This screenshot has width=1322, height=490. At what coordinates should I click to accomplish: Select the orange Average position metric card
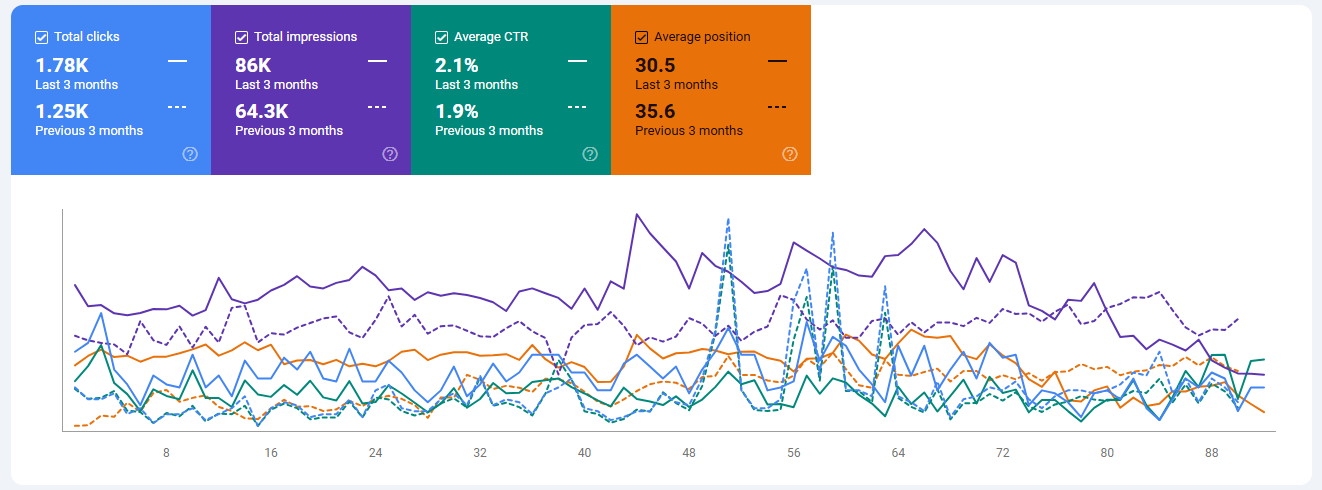coord(711,90)
